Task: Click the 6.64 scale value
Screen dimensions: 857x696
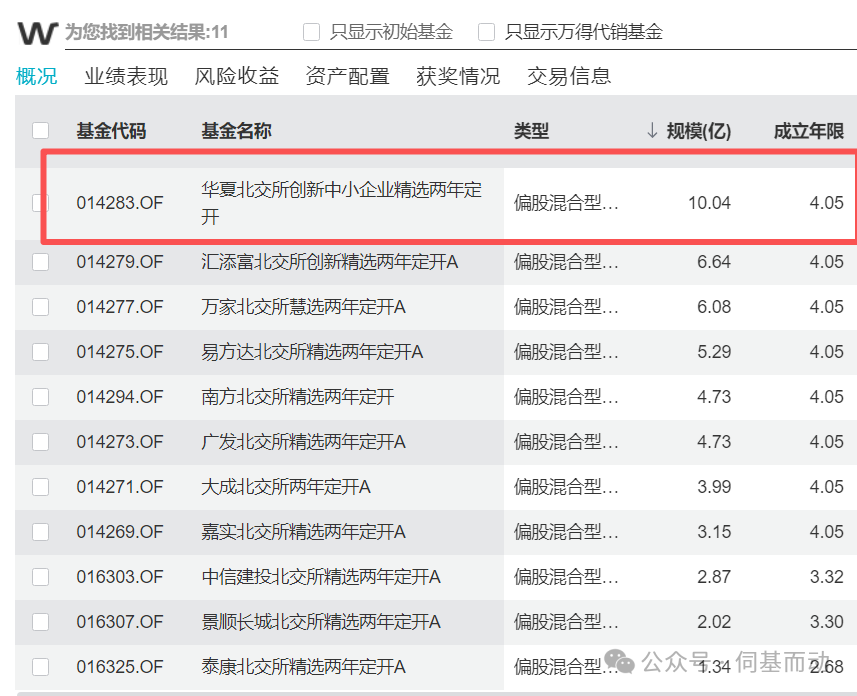Action: tap(714, 262)
